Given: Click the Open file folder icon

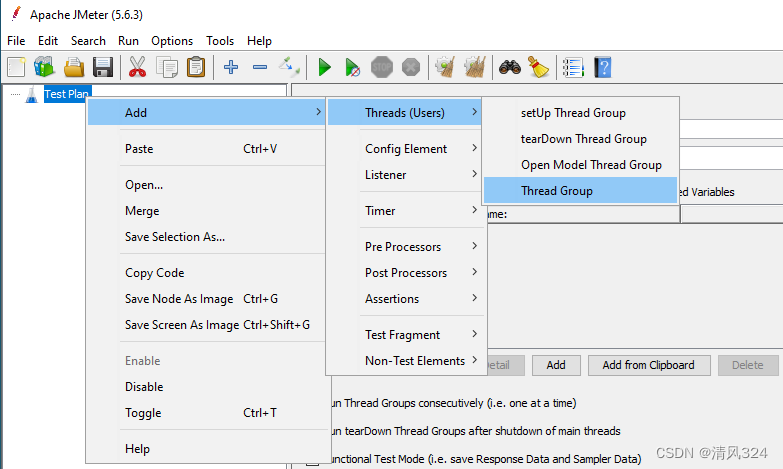Looking at the screenshot, I should pos(74,67).
